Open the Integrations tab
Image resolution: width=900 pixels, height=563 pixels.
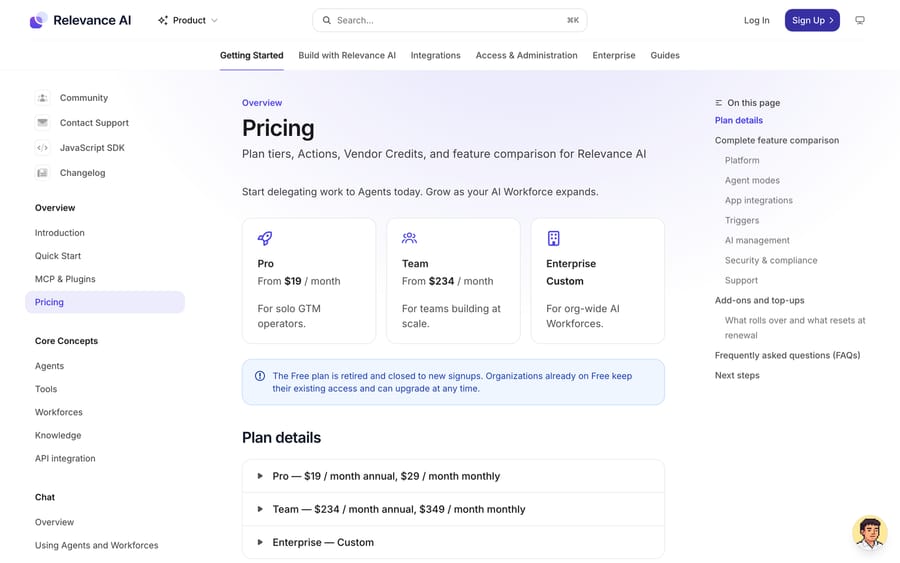click(x=436, y=55)
